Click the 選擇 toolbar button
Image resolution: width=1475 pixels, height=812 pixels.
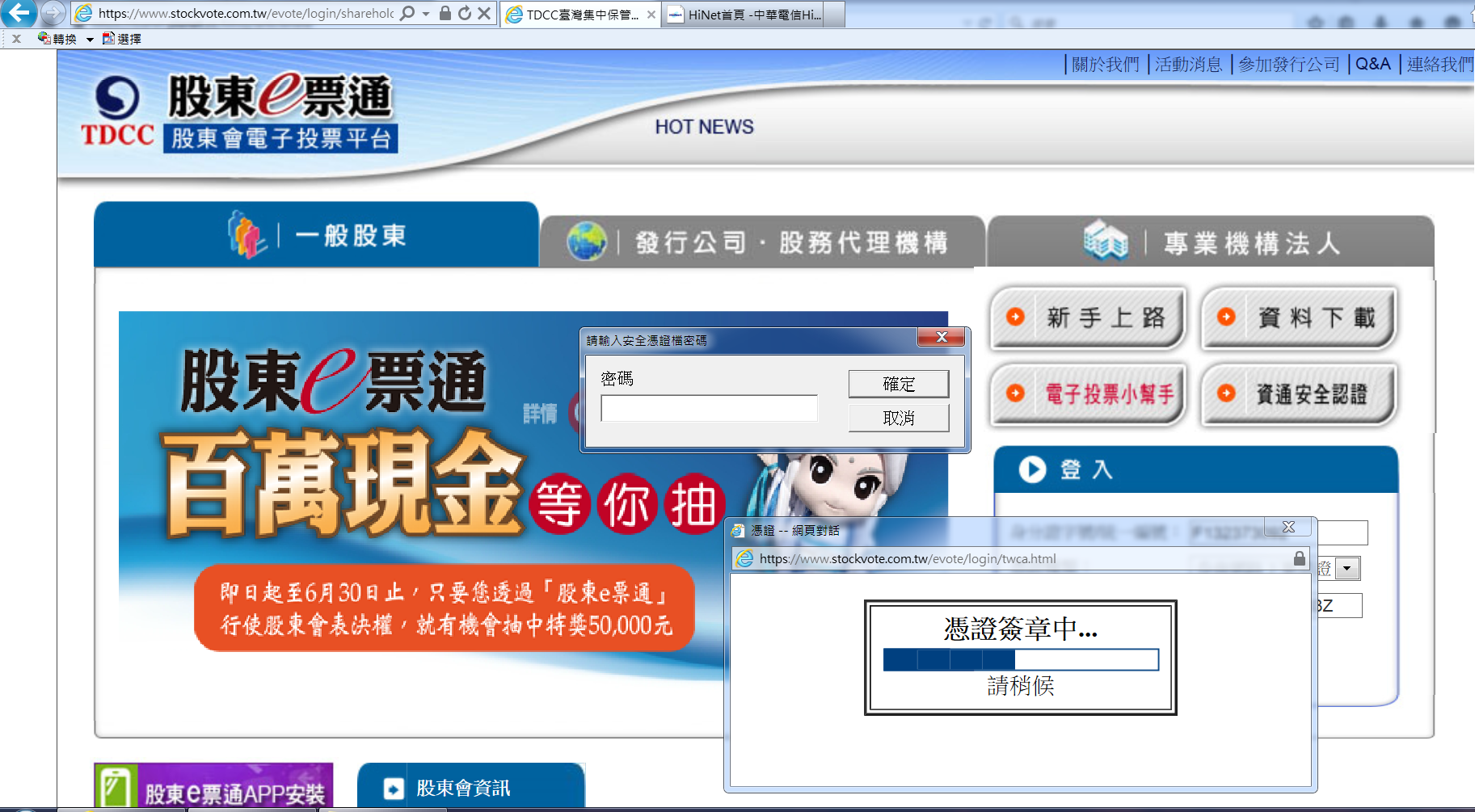(122, 39)
